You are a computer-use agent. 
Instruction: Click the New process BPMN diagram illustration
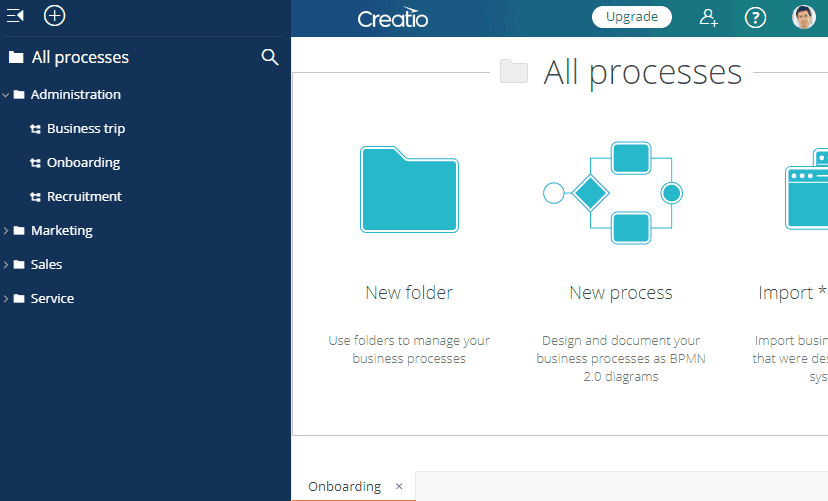[x=613, y=193]
